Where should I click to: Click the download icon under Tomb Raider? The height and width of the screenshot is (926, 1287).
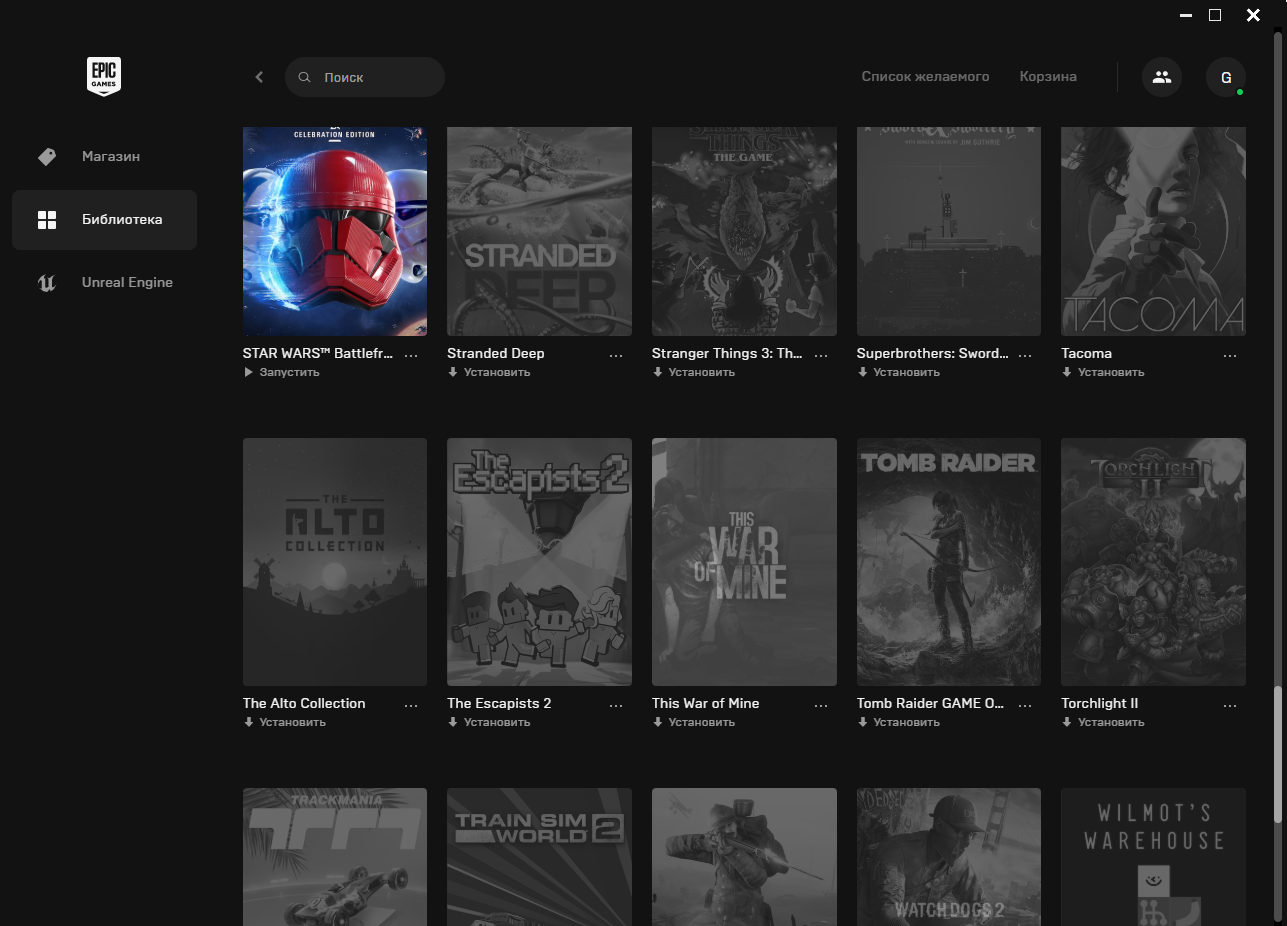(862, 722)
